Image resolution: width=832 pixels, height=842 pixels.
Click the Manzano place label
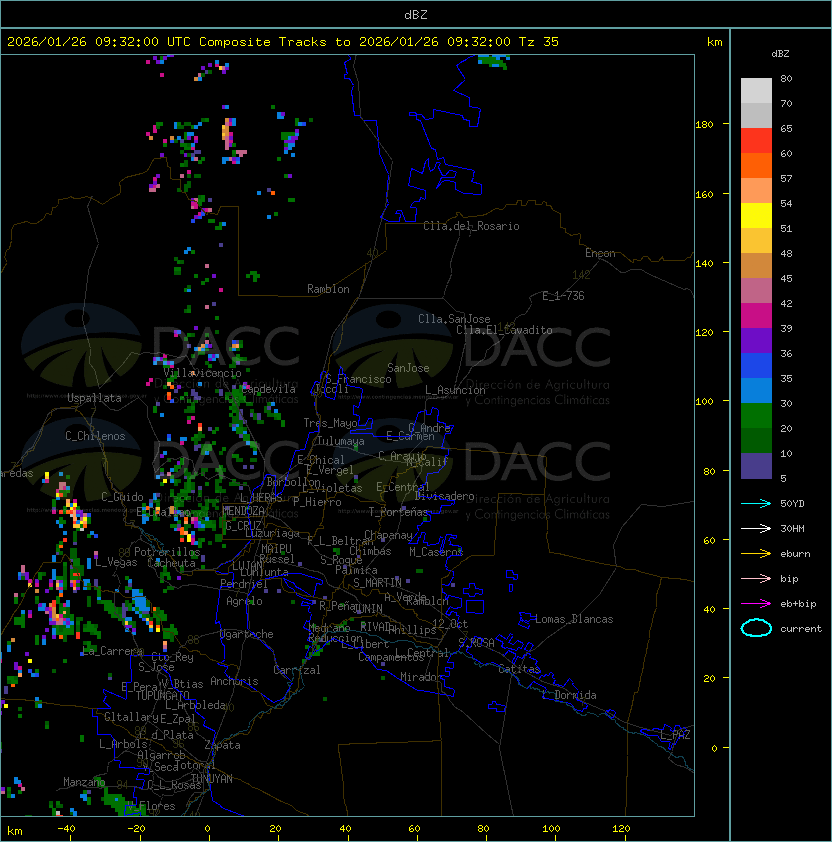(84, 782)
